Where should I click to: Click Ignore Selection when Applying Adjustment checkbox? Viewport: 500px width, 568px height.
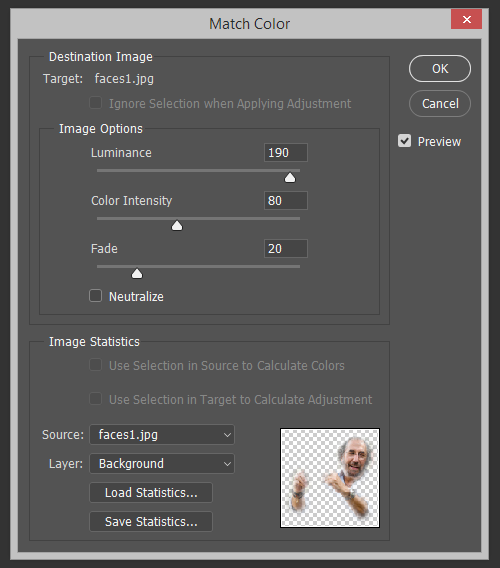[x=96, y=103]
